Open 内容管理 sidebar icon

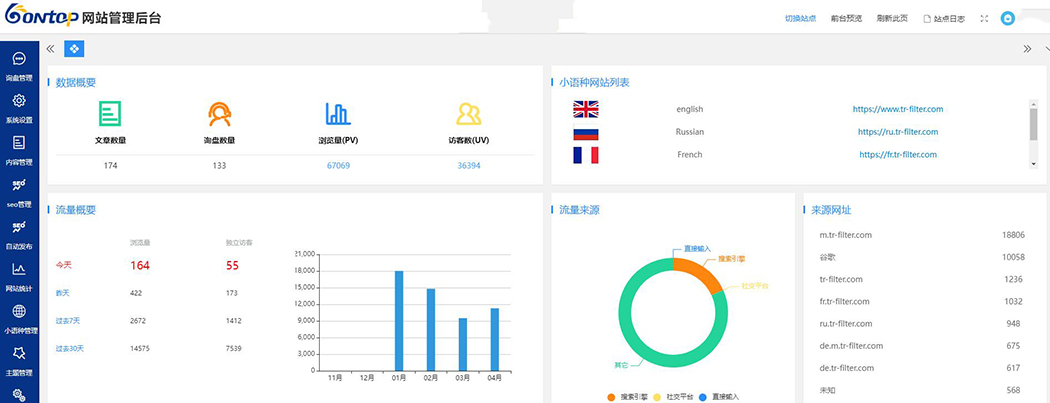pos(19,149)
